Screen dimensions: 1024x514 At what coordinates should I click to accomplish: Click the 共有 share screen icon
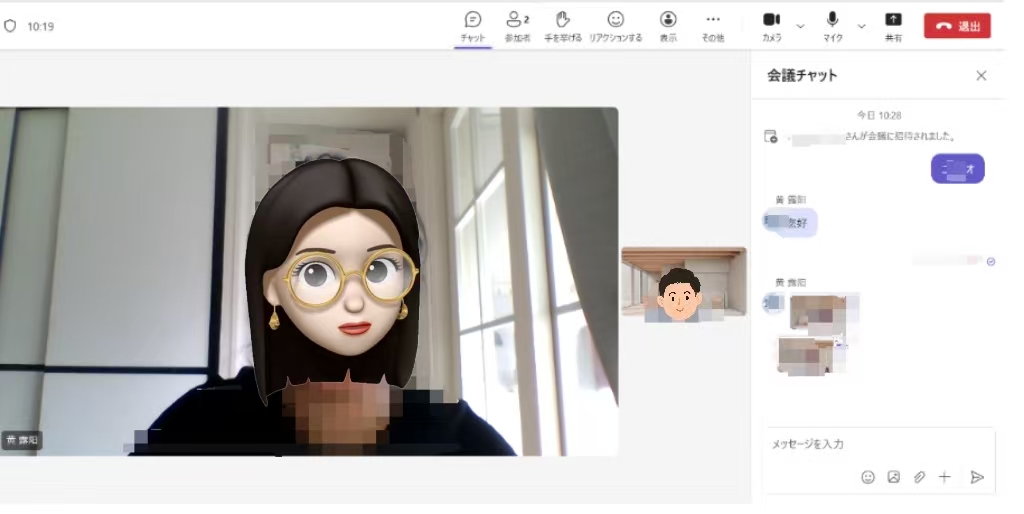tap(893, 25)
